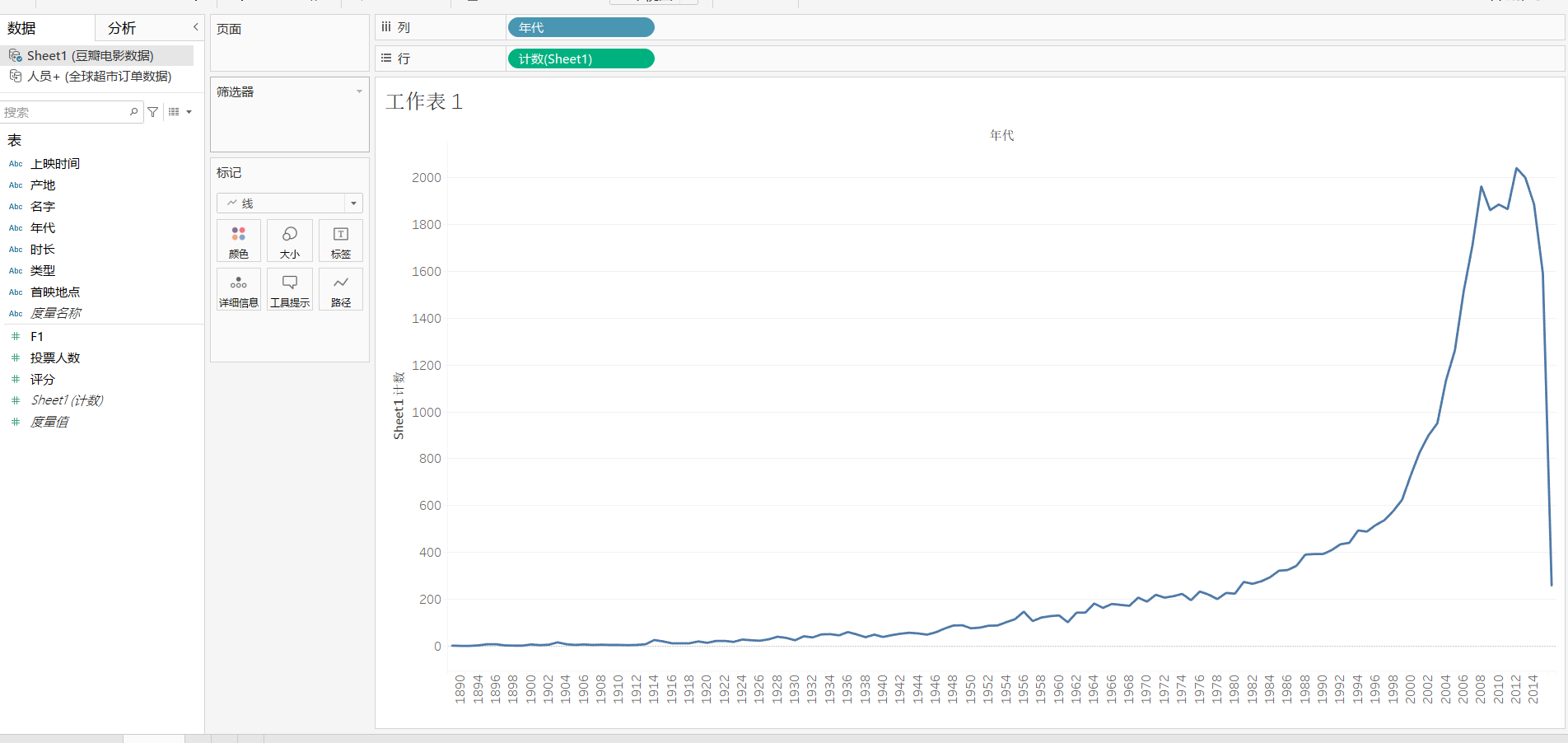Open the 详细信息 detail marks card
Screen dimensions: 1568x743
pos(239,289)
